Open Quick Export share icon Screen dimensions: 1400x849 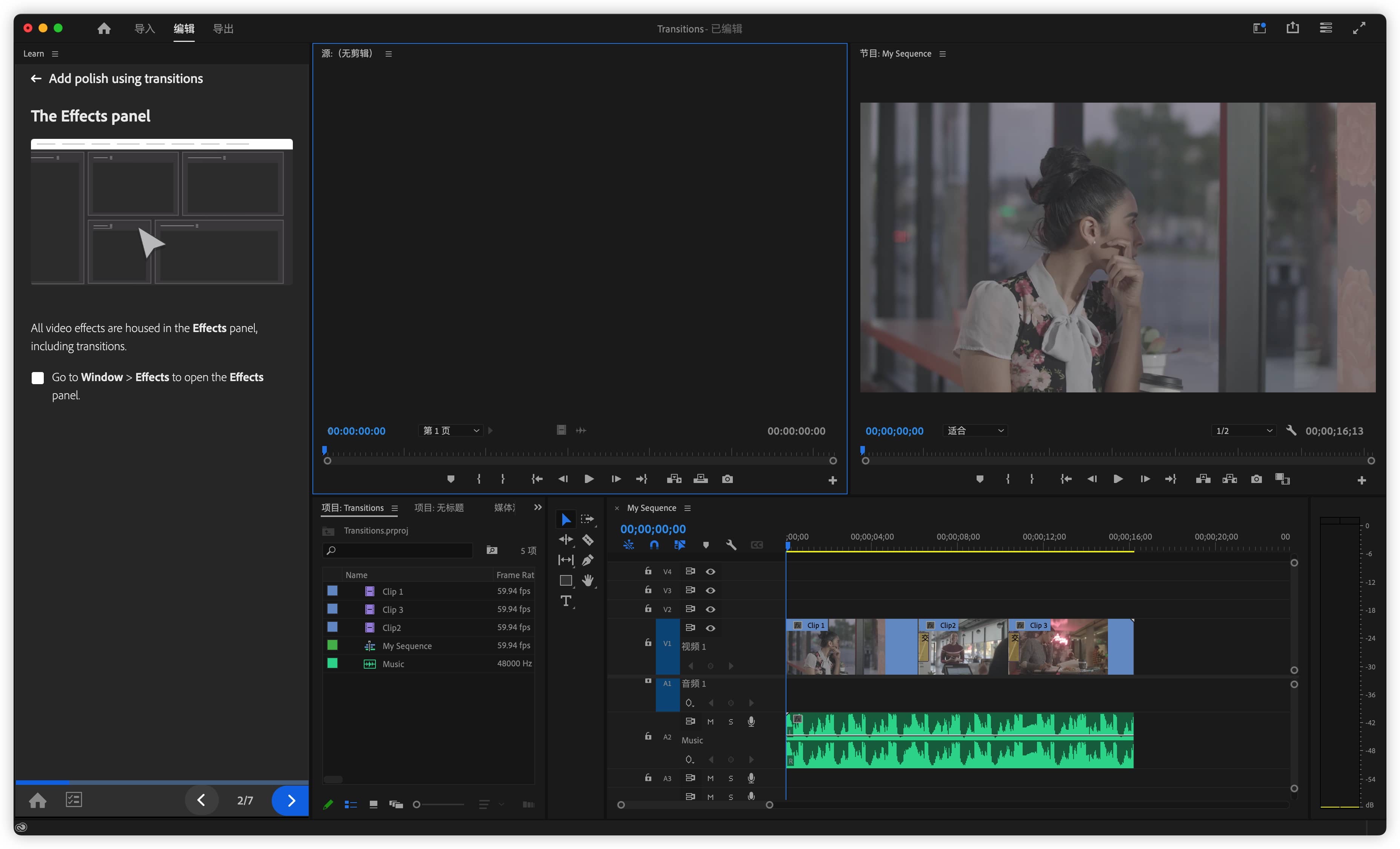(x=1292, y=28)
